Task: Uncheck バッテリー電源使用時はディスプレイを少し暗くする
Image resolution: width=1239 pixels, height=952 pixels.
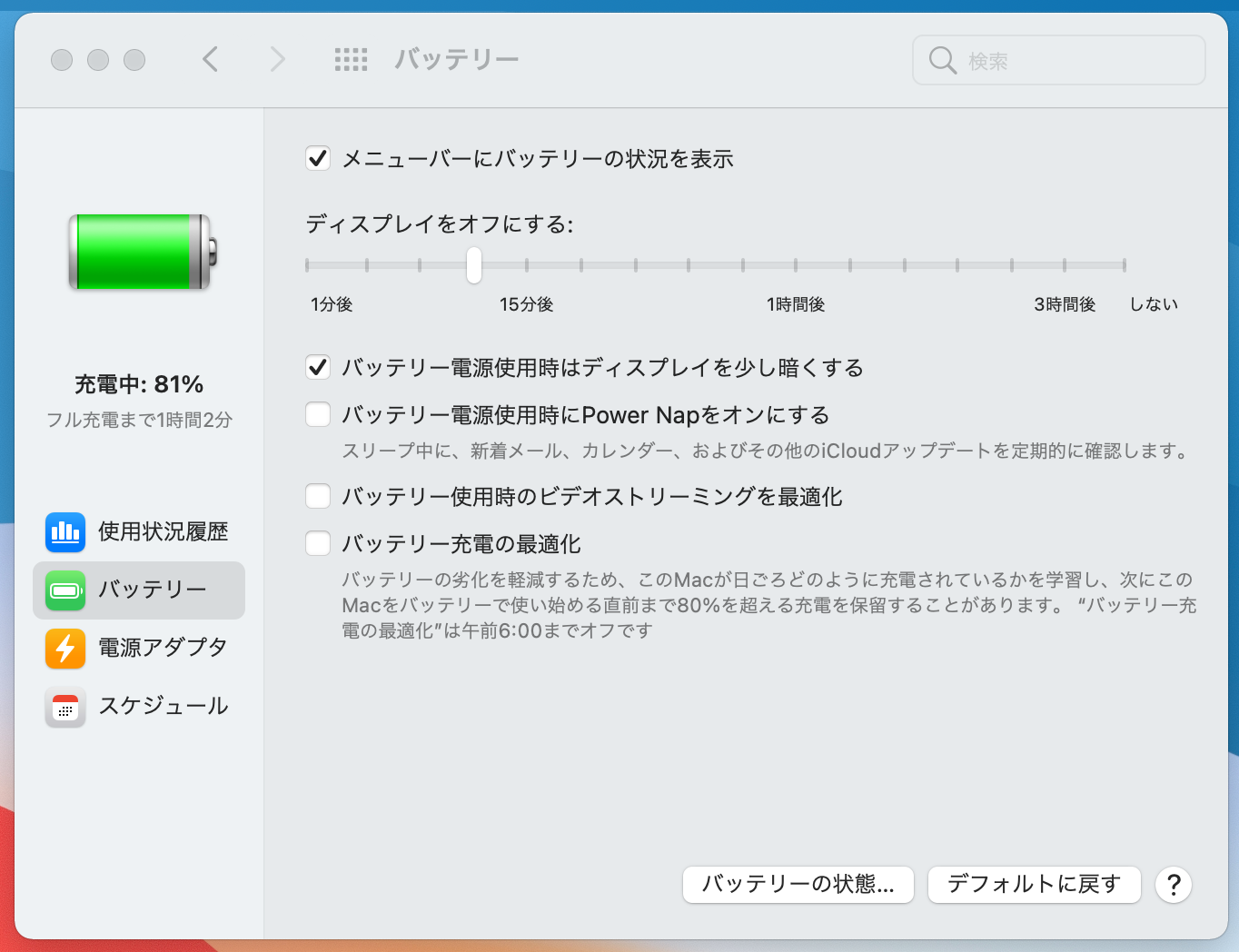Action: pos(318,368)
